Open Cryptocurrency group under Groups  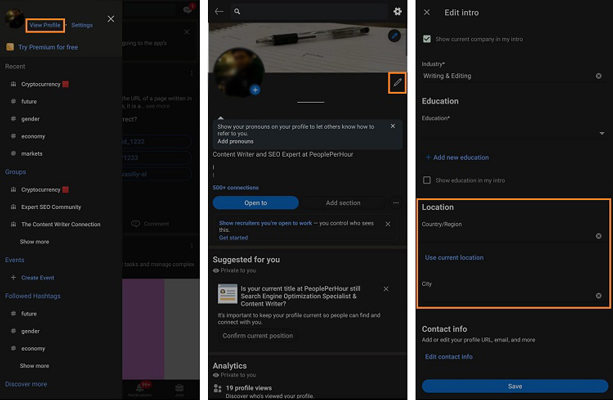tap(41, 190)
